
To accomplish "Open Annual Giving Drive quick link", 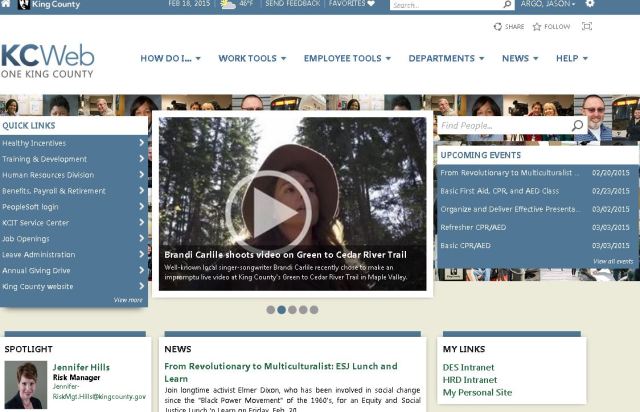I will click(x=36, y=270).
